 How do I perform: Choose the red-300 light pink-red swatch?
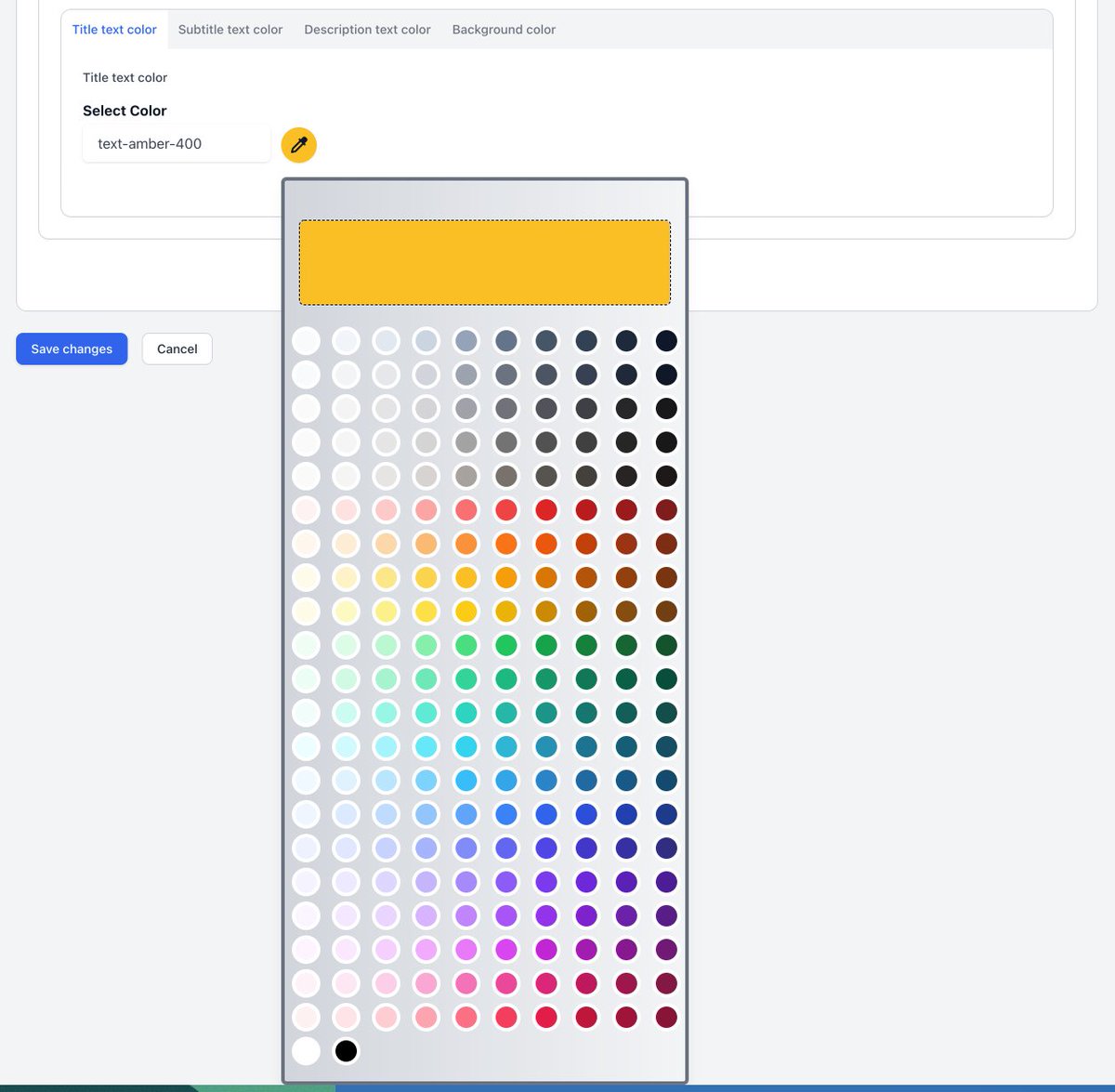(x=426, y=510)
